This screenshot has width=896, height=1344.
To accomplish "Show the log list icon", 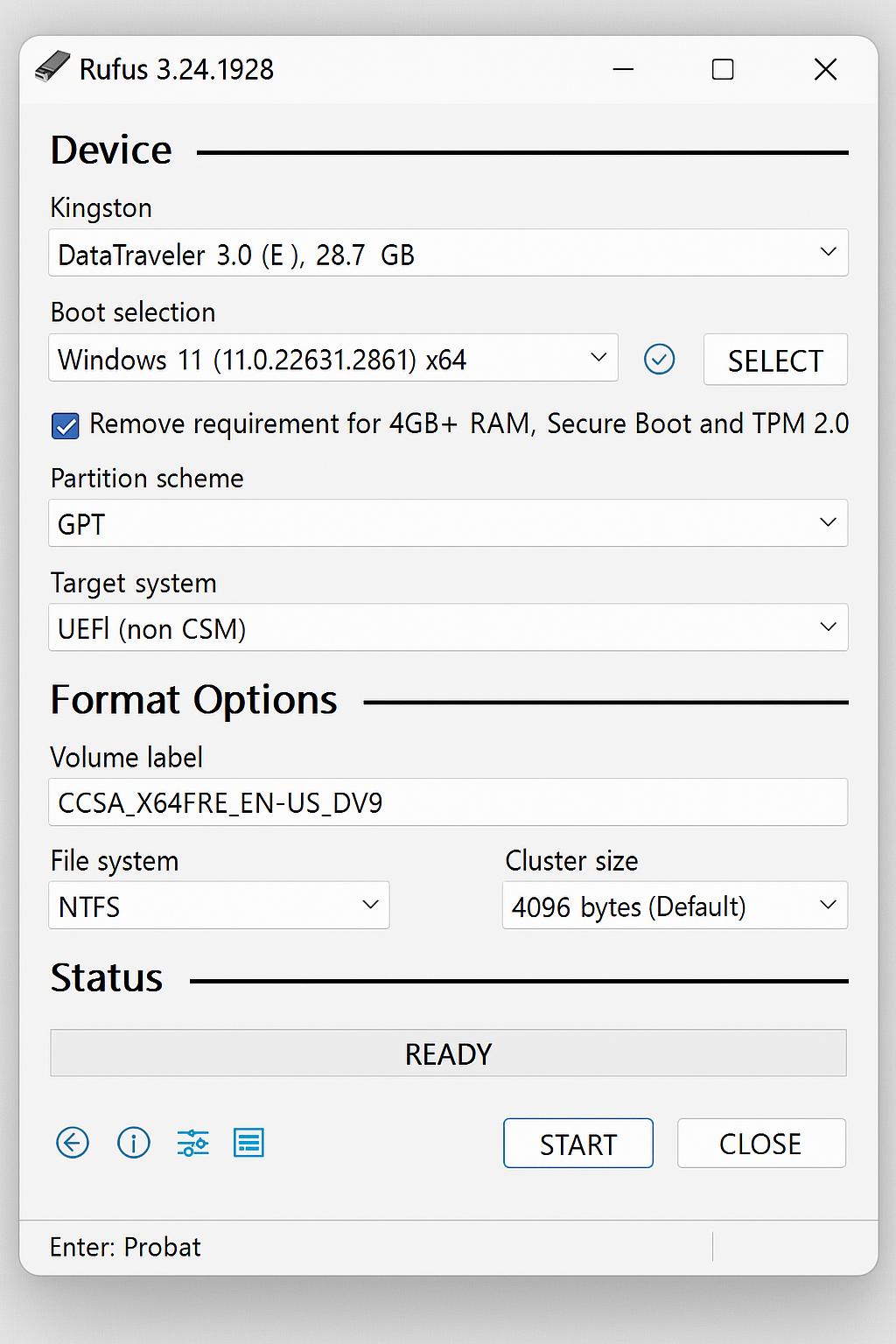I will (248, 1143).
